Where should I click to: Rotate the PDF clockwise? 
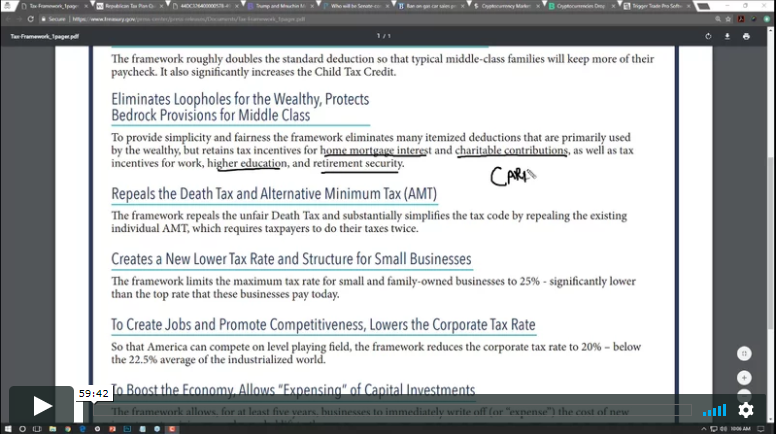(x=708, y=36)
